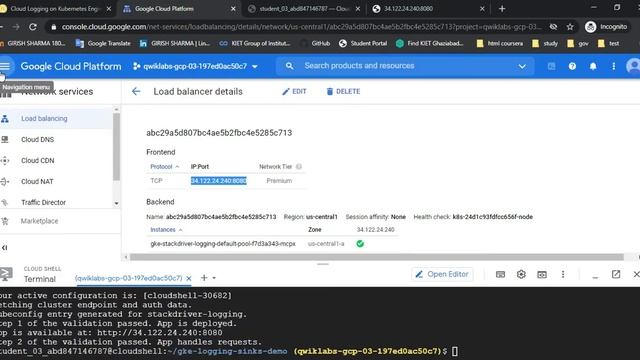Click the browser forward arrow

point(16,27)
